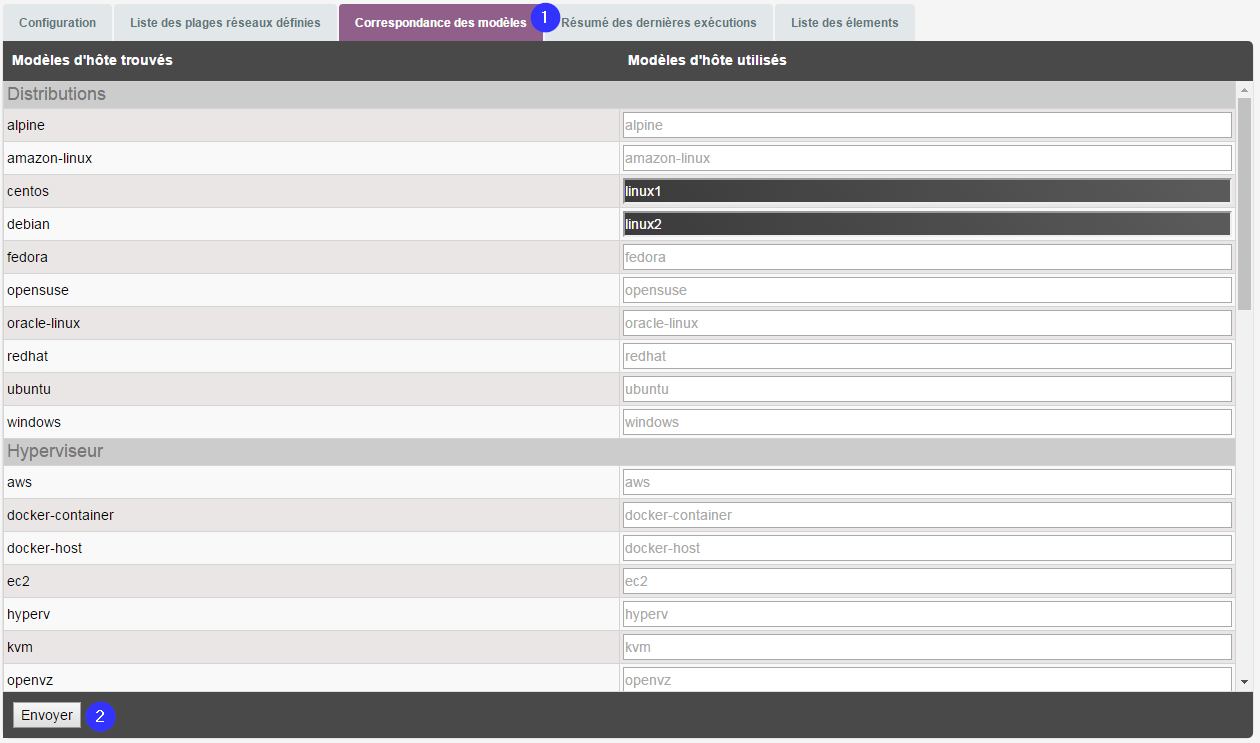Click the windows template input field

click(x=926, y=422)
